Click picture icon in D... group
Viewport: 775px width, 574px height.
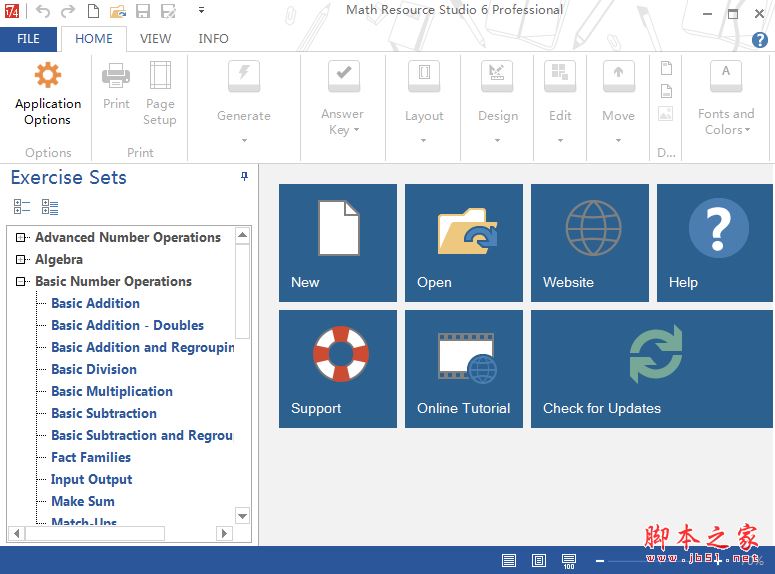pyautogui.click(x=666, y=114)
